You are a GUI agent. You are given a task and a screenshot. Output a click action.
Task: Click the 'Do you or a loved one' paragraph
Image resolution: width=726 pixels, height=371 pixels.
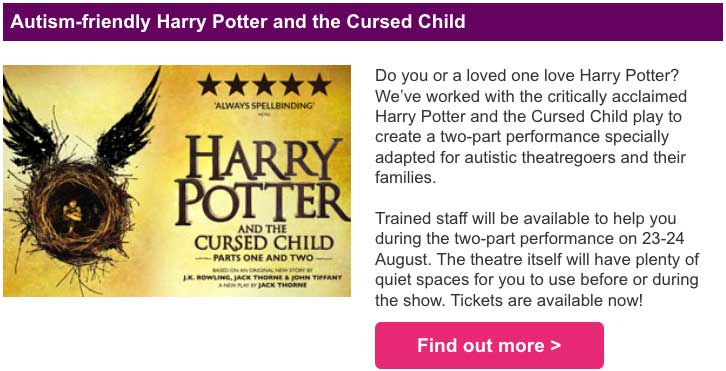pos(531,126)
